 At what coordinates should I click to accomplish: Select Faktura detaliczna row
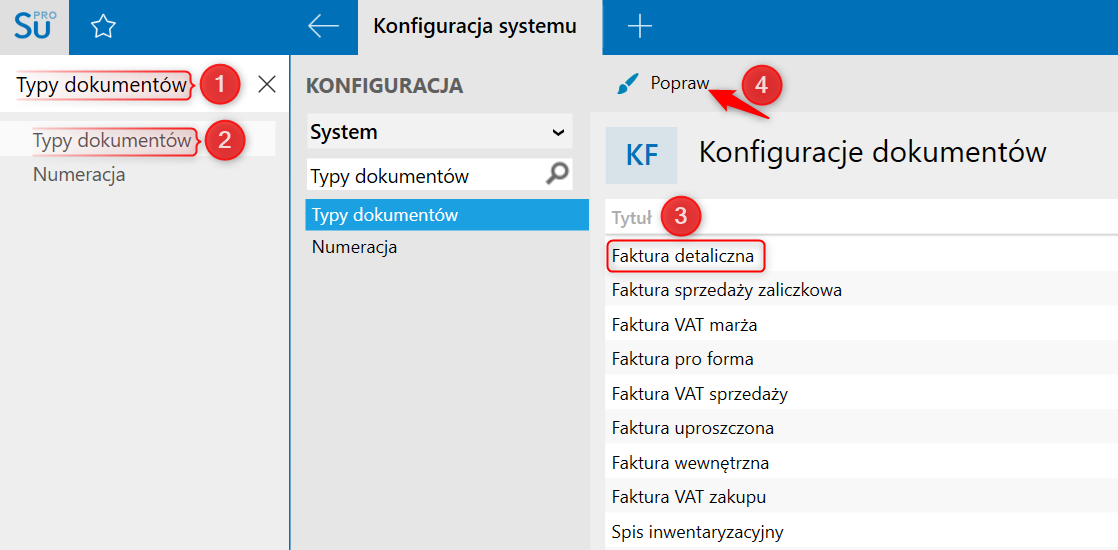(x=683, y=256)
